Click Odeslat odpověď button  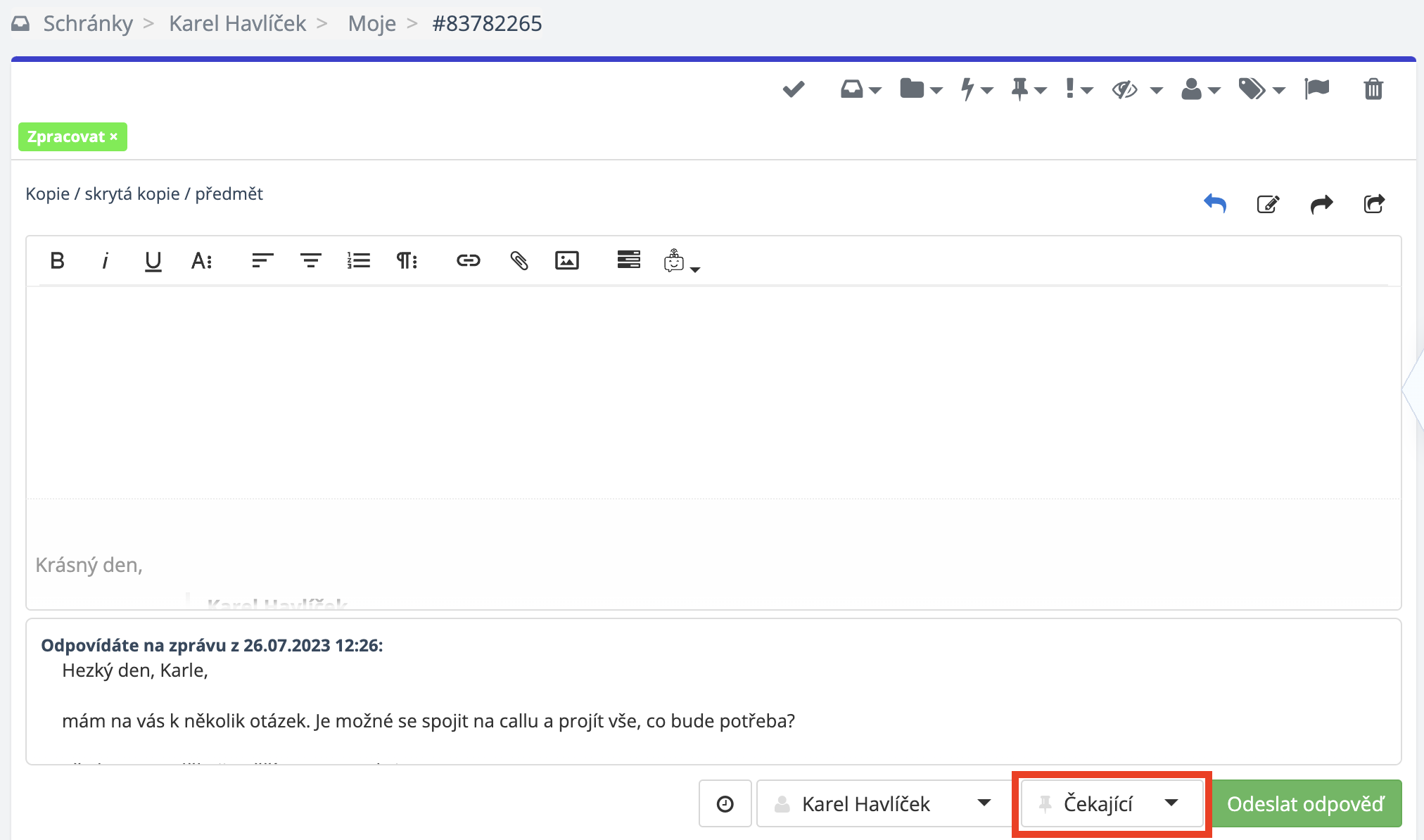tap(1306, 804)
